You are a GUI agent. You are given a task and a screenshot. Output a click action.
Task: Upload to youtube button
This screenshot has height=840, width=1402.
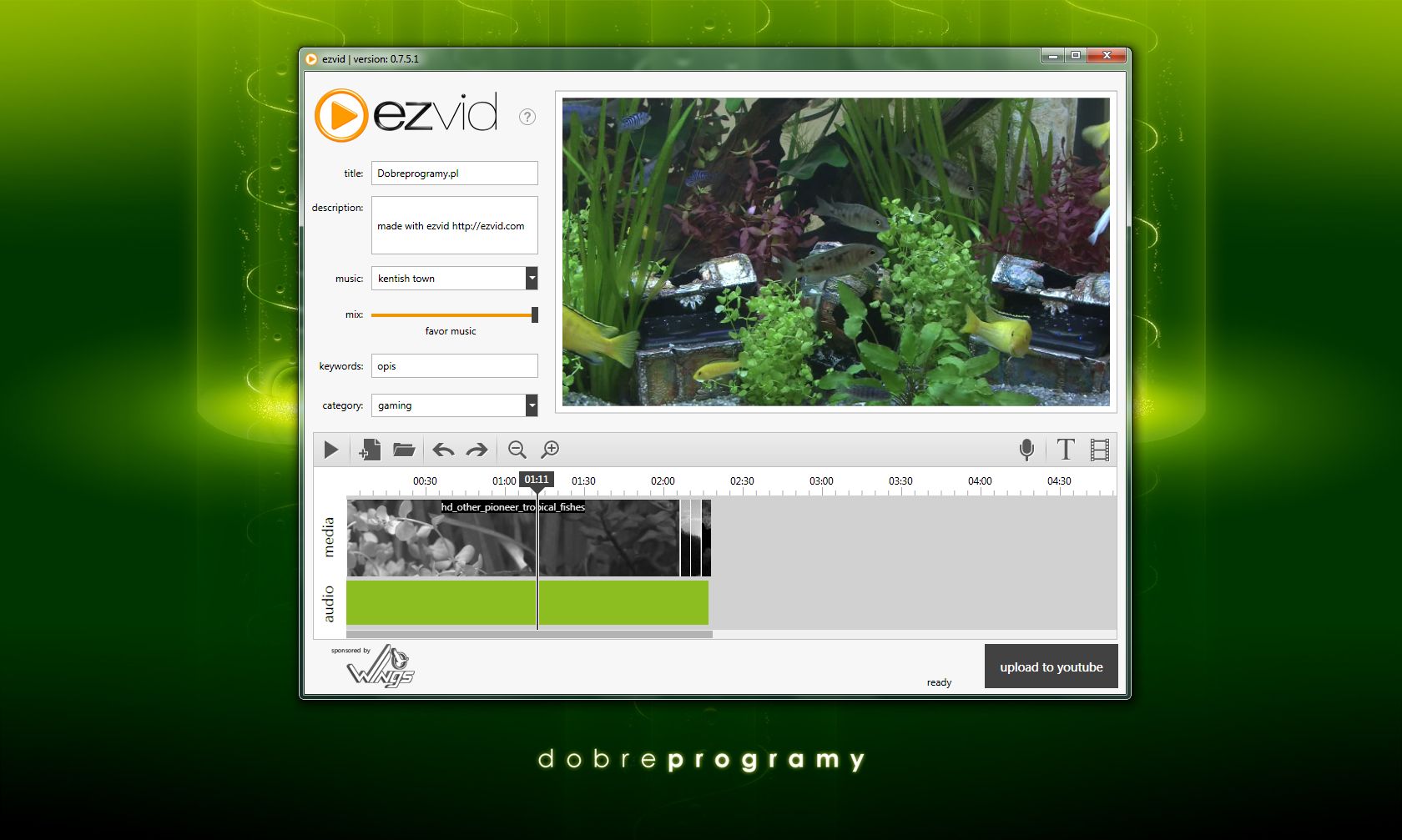[x=1051, y=666]
